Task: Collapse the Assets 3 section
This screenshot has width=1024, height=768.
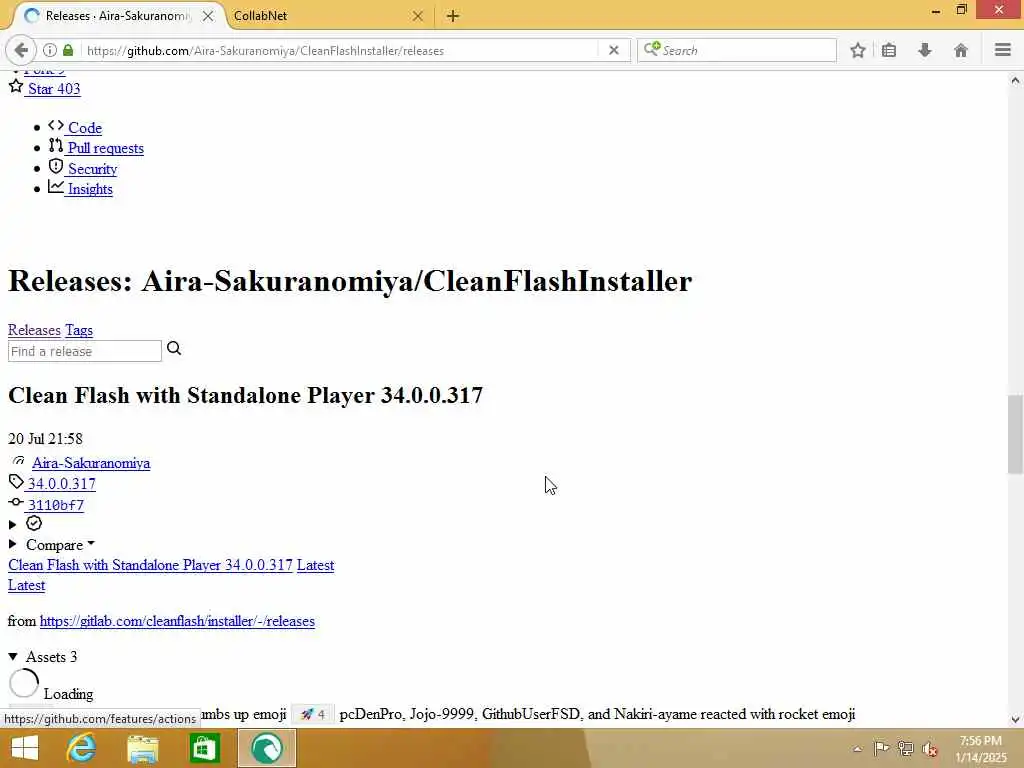Action: coord(43,657)
